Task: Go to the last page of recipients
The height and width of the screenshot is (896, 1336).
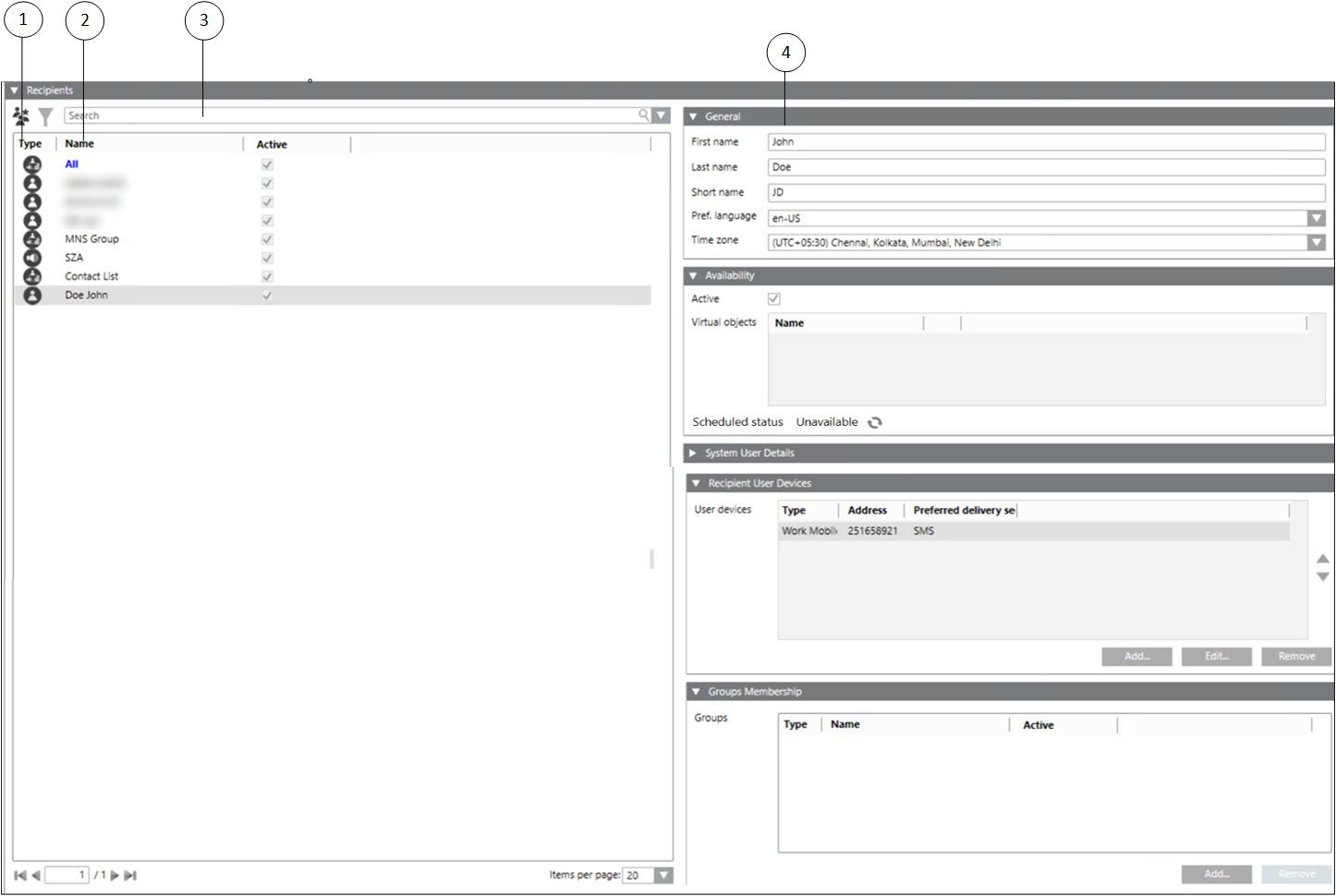Action: 130,875
